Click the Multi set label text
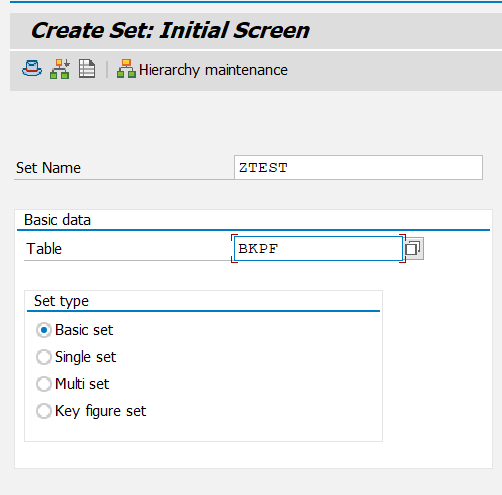Image resolution: width=502 pixels, height=495 pixels. tap(82, 384)
